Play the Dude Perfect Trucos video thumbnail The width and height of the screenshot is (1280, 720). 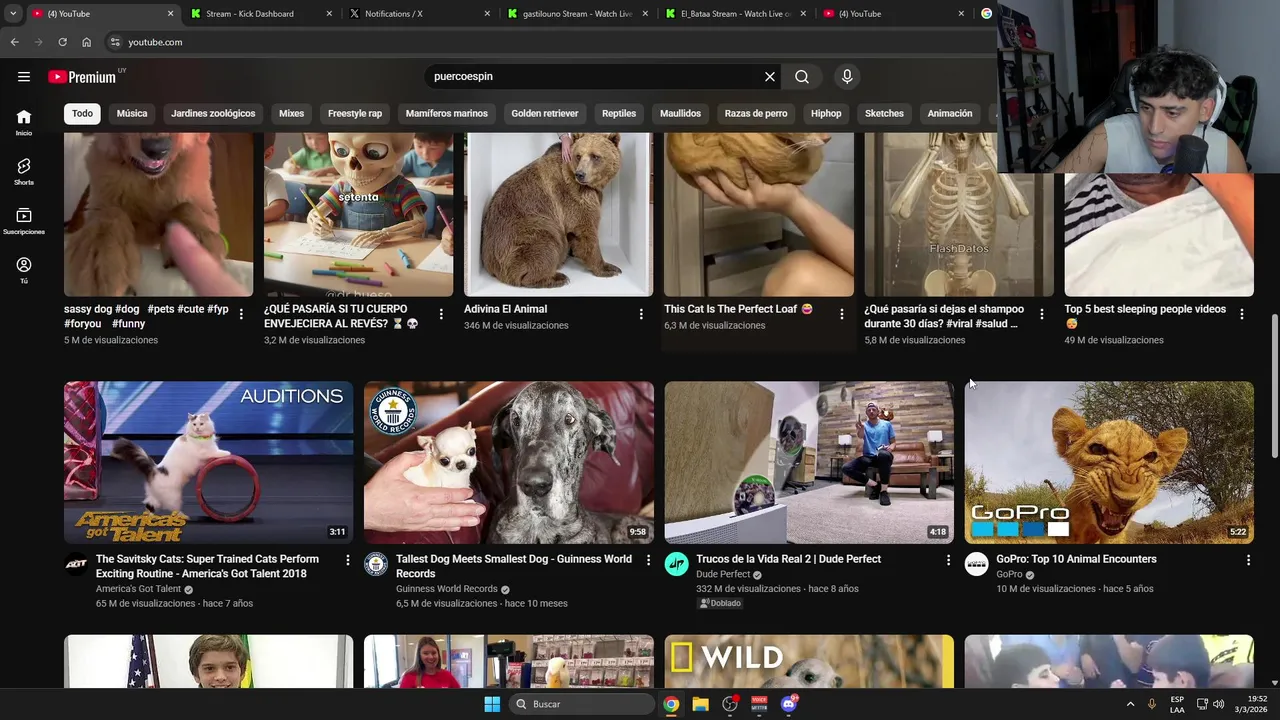(x=809, y=462)
